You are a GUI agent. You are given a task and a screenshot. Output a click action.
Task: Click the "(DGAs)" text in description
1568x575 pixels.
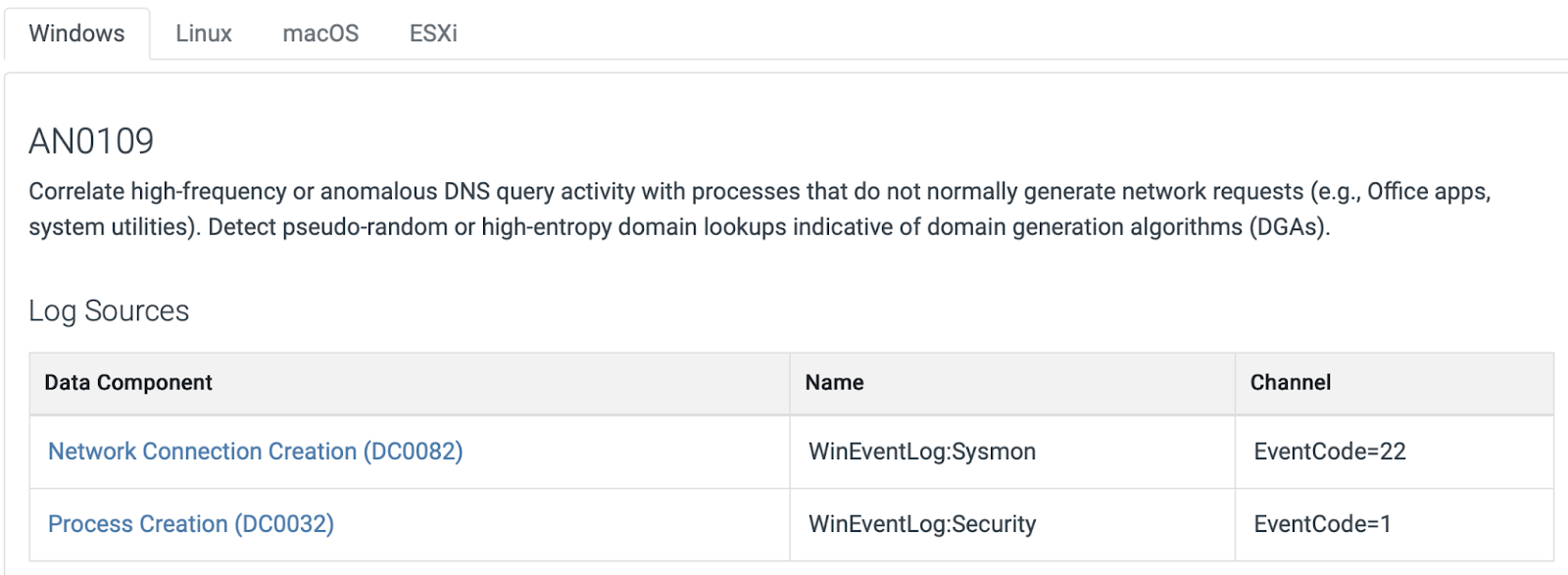pyautogui.click(x=1289, y=227)
